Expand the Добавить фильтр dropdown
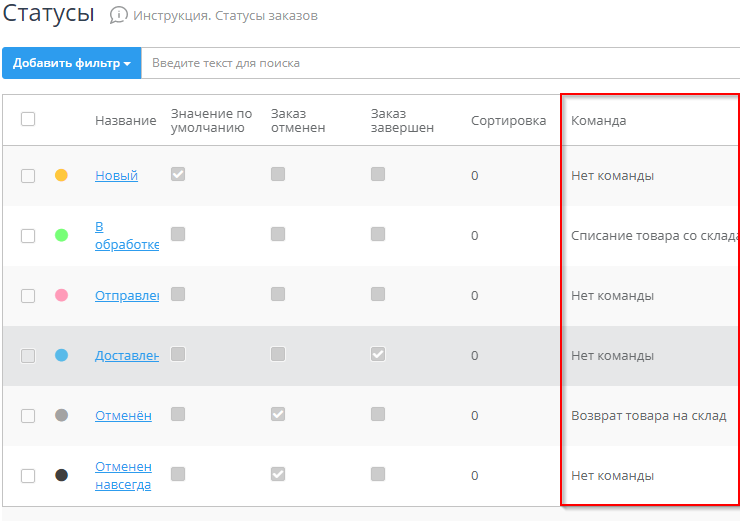This screenshot has width=740, height=521. coord(72,63)
